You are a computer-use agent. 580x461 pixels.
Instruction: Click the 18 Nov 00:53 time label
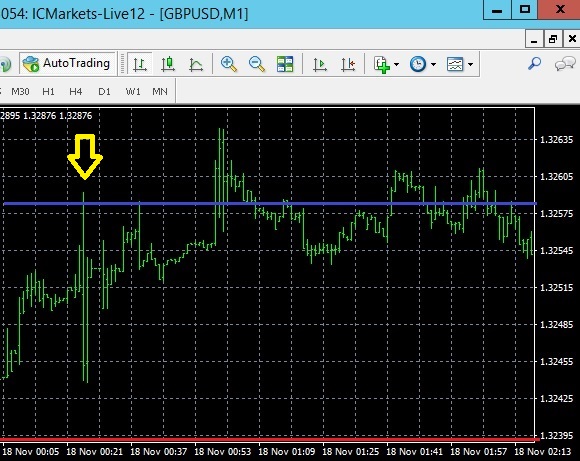pyautogui.click(x=223, y=452)
